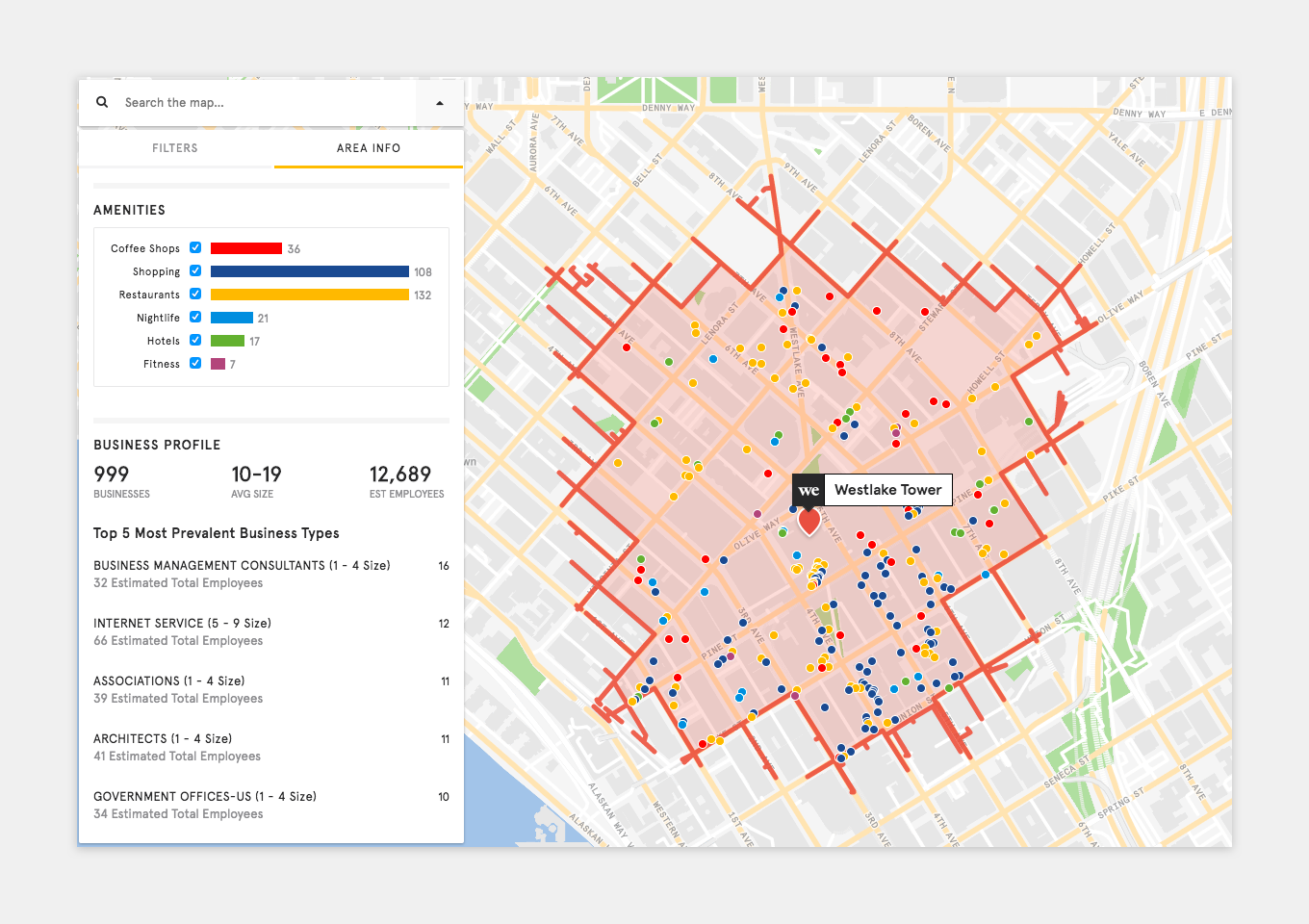Click the Coffee Shops count 36

(294, 249)
